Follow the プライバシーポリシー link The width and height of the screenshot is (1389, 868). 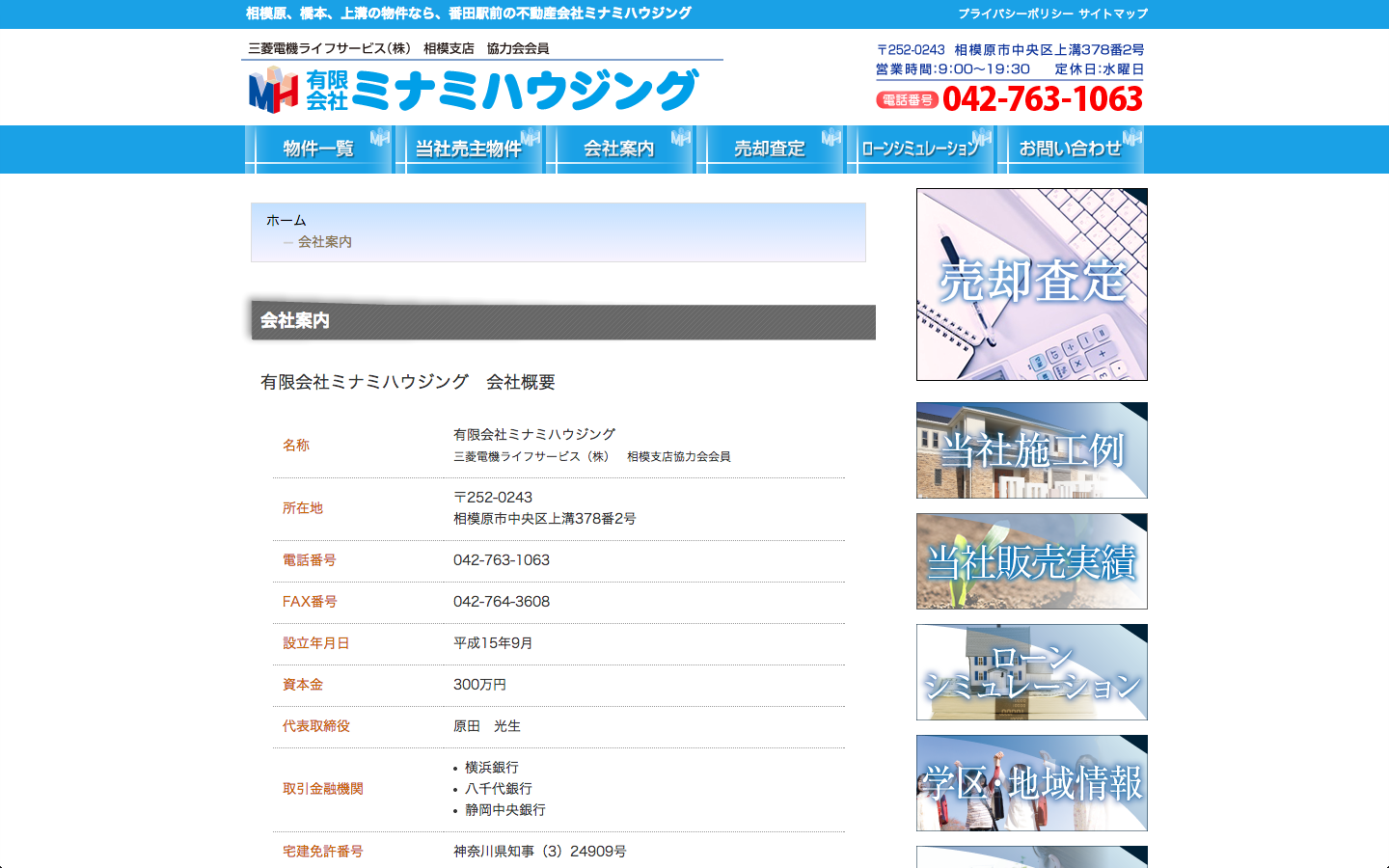click(x=1016, y=14)
